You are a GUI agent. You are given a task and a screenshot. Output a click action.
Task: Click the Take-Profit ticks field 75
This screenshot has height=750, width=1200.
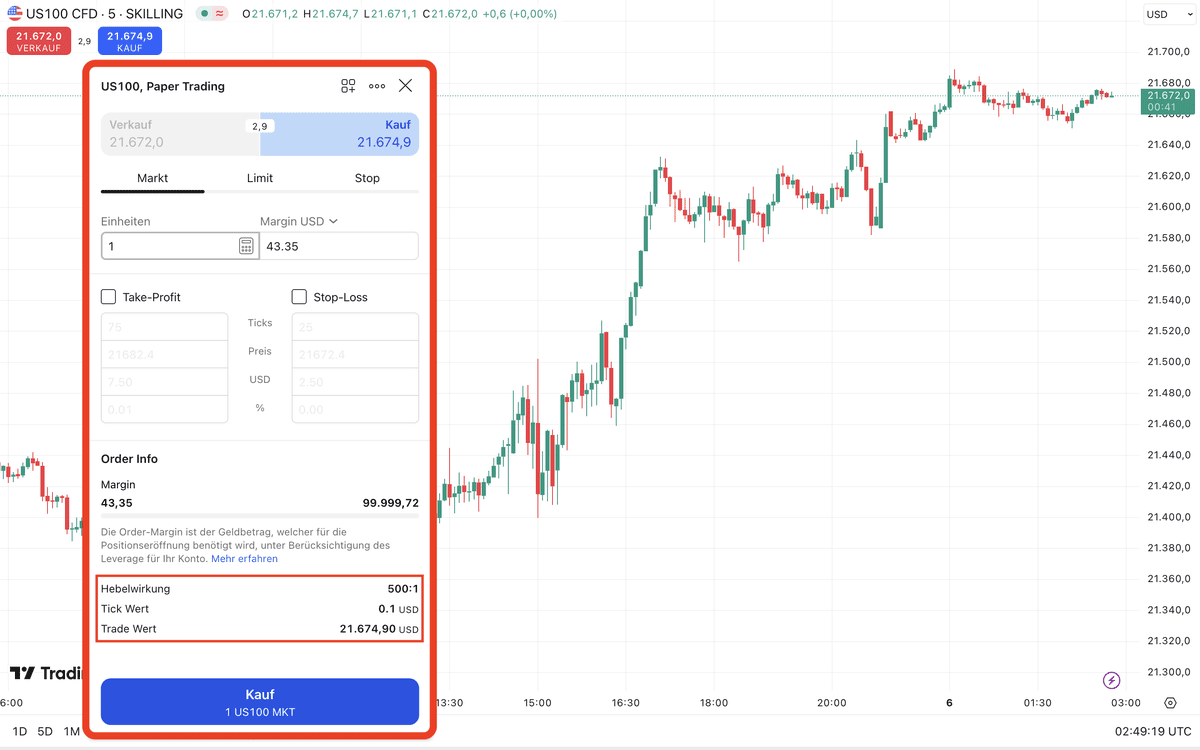[x=165, y=327]
